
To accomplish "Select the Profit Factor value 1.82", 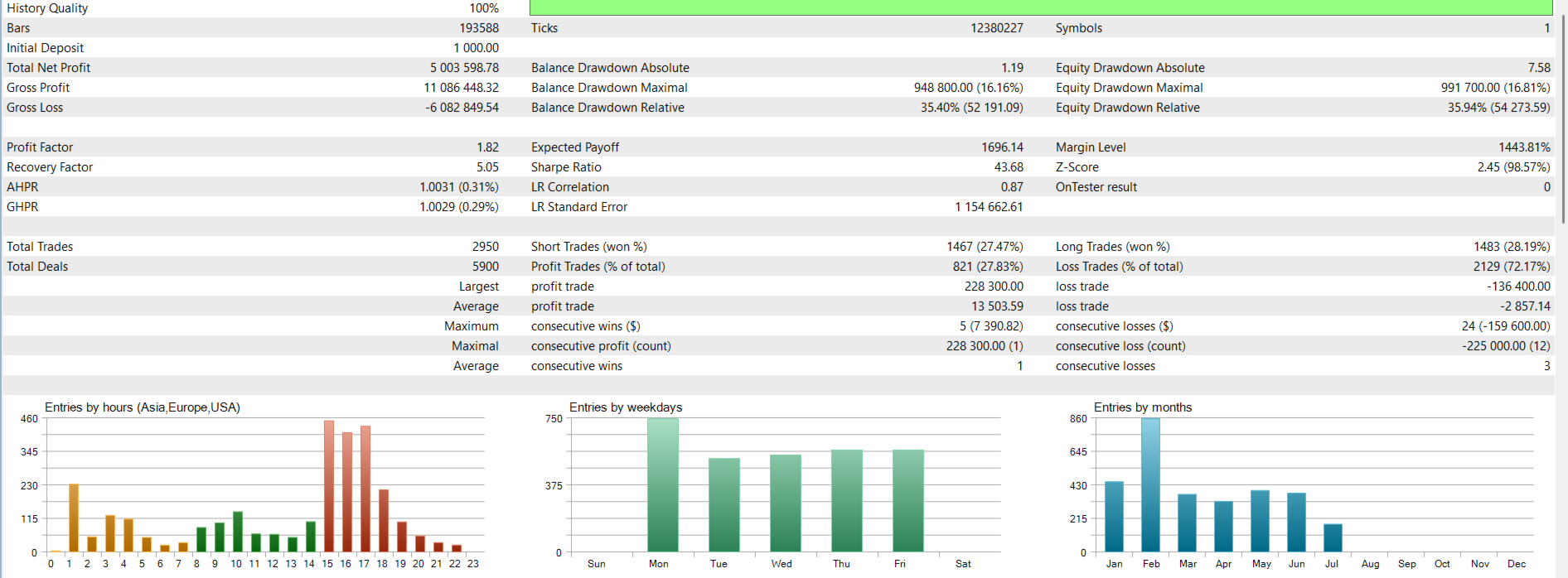I will [487, 147].
